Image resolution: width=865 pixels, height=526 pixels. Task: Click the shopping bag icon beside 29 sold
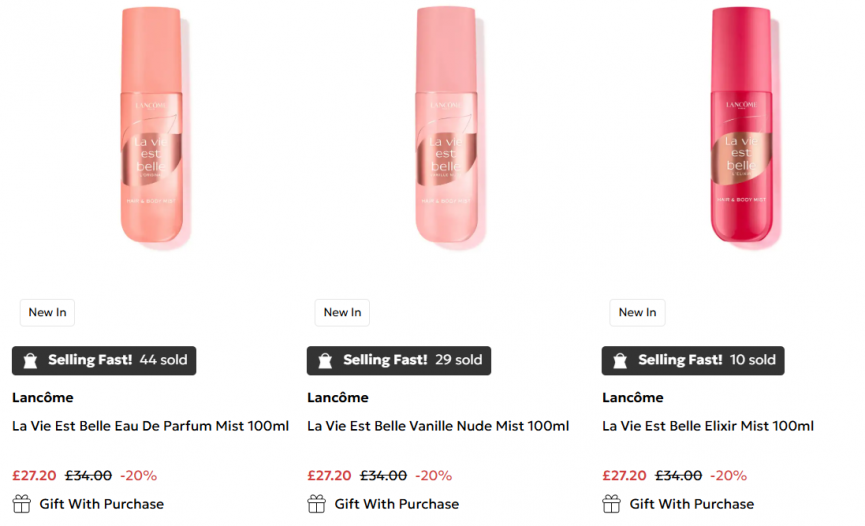pyautogui.click(x=325, y=361)
